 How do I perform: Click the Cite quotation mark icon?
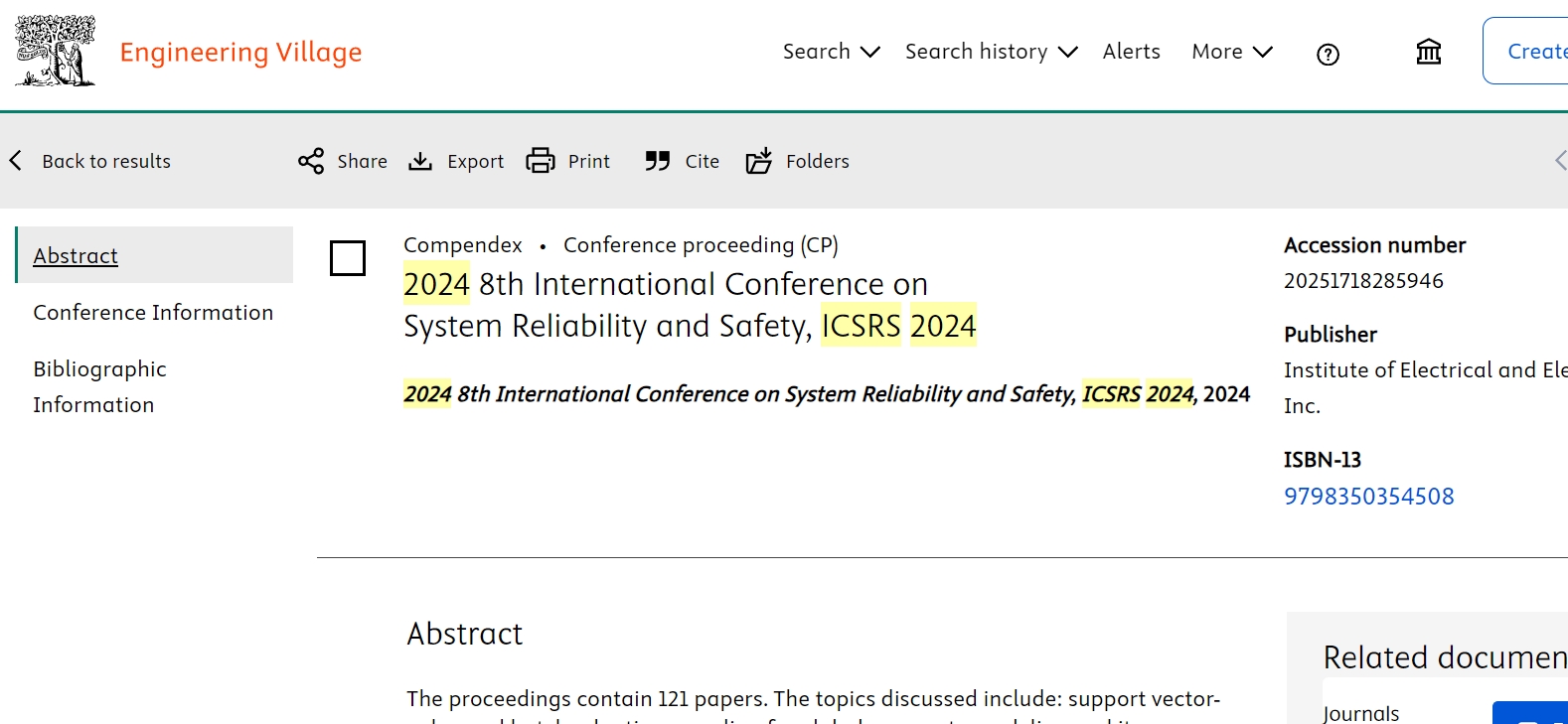[657, 161]
